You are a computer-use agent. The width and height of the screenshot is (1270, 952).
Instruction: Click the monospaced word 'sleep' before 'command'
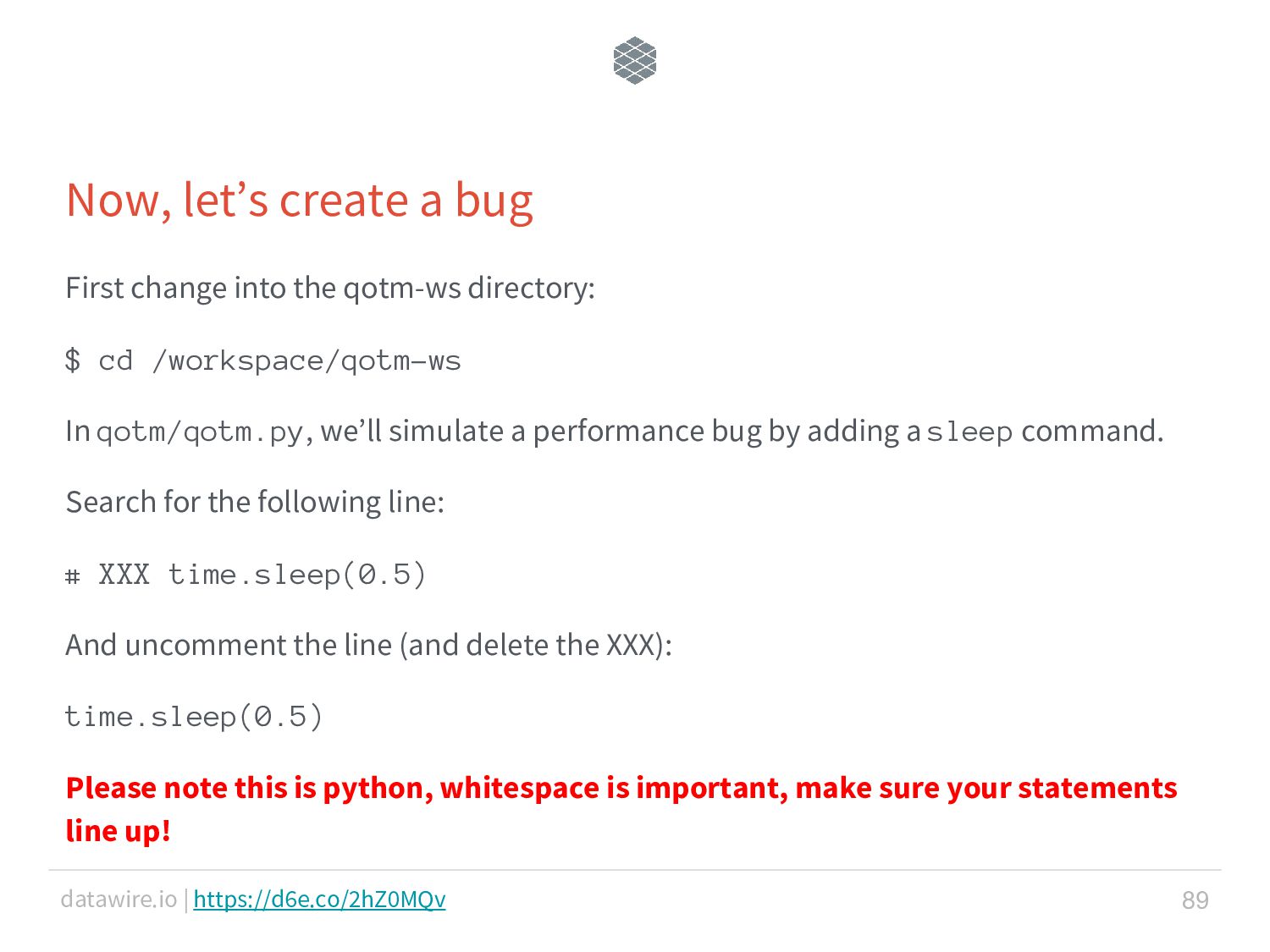tap(969, 432)
